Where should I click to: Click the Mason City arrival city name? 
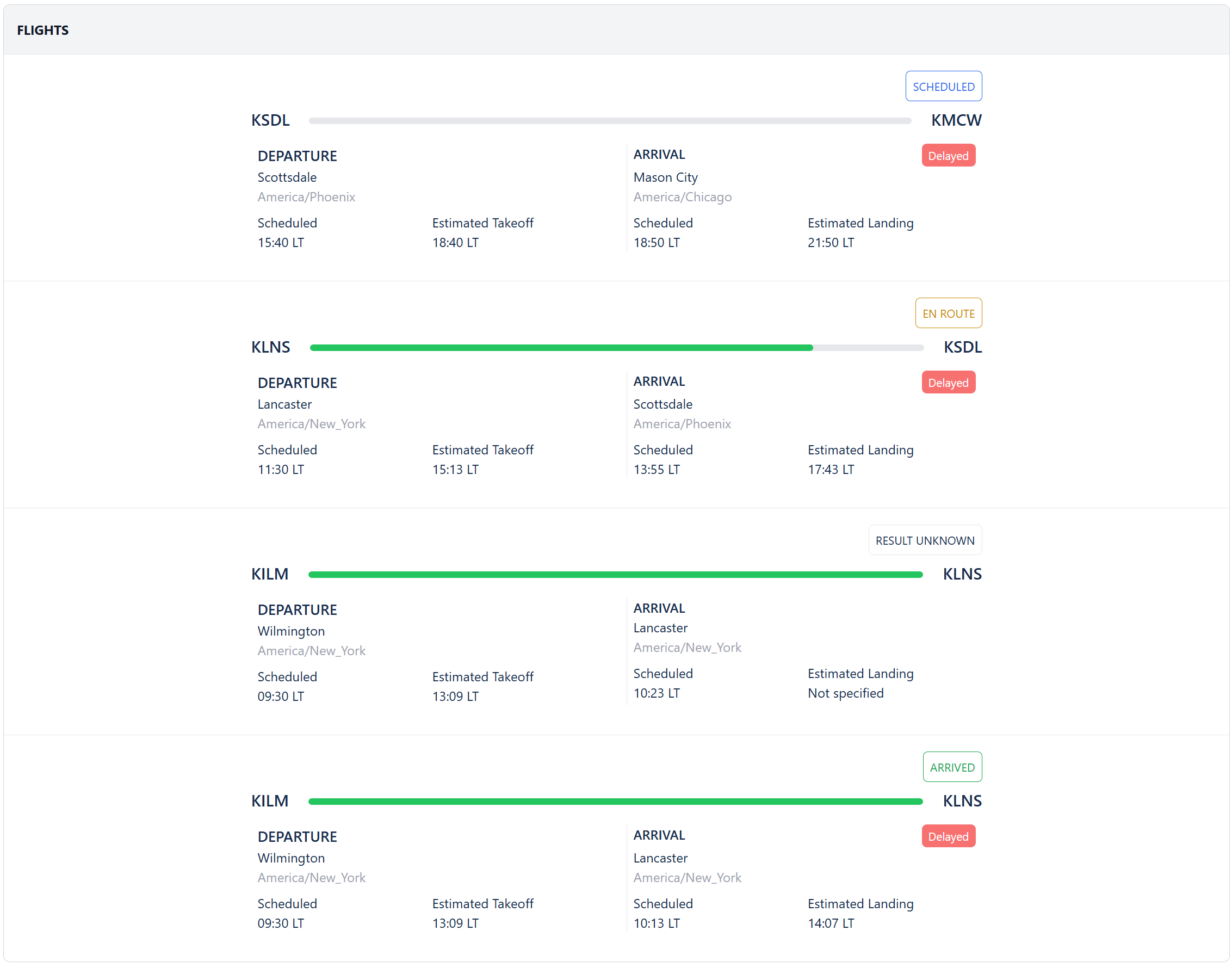pos(665,177)
